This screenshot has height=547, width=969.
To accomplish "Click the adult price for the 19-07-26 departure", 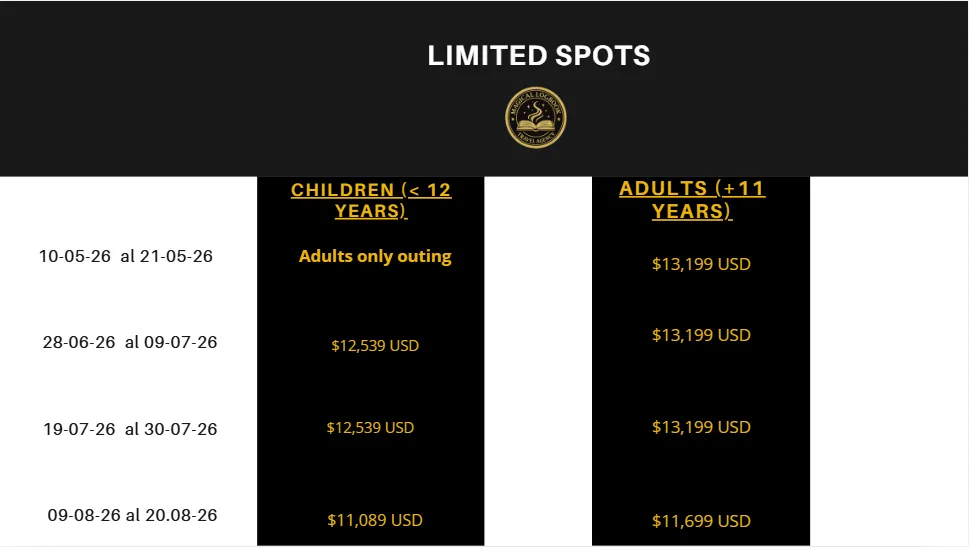I will pyautogui.click(x=701, y=427).
